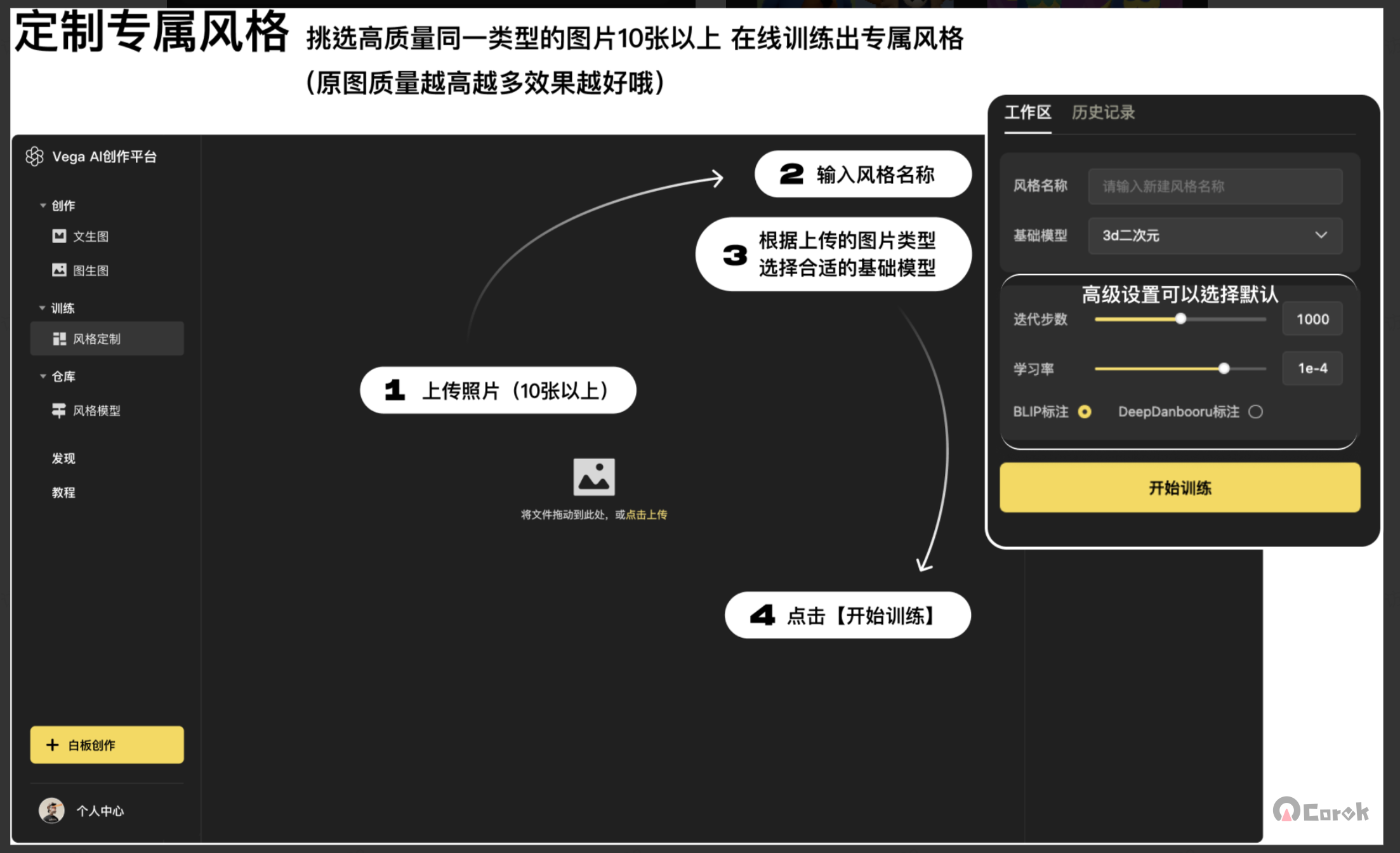Viewport: 1400px width, 853px height.
Task: Click the plus icon on 白板创作
Action: 53,745
